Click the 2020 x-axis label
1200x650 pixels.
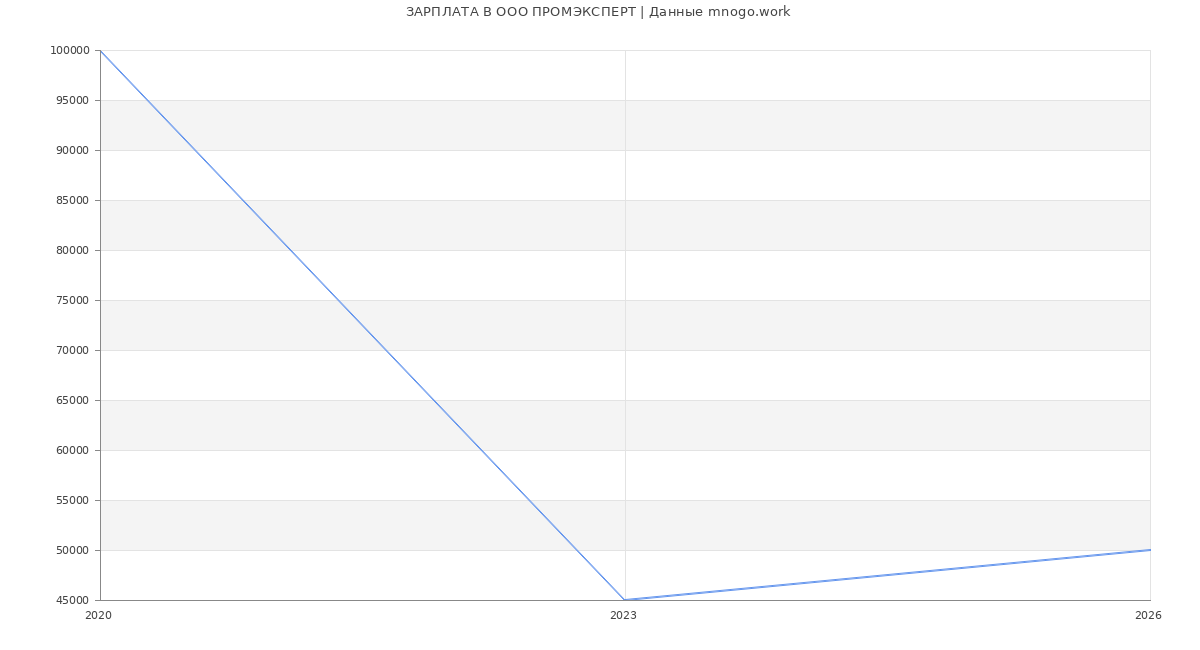coord(98,616)
